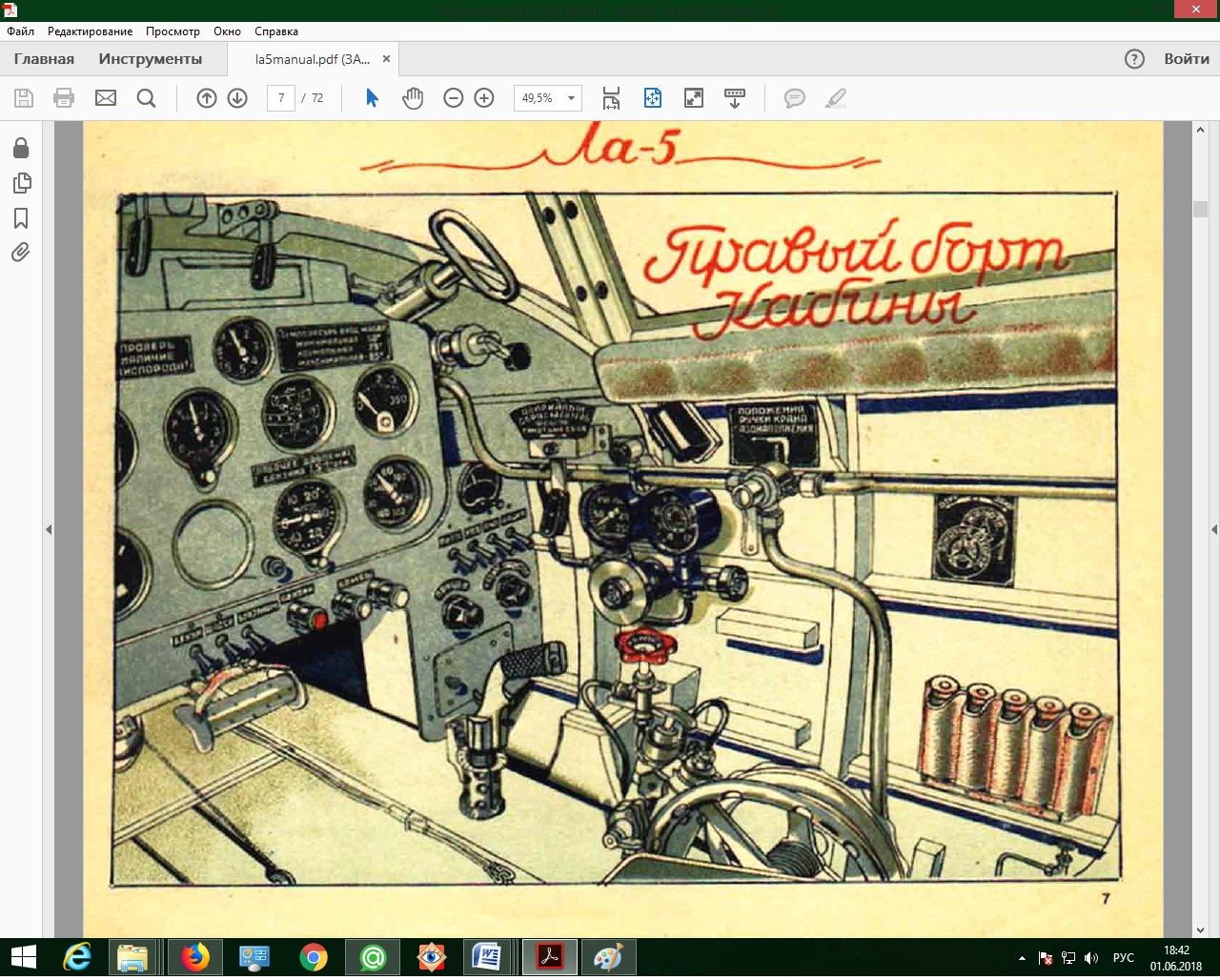The width and height of the screenshot is (1220, 980).
Task: Close the la5manual.pdf document tab
Action: pyautogui.click(x=386, y=59)
